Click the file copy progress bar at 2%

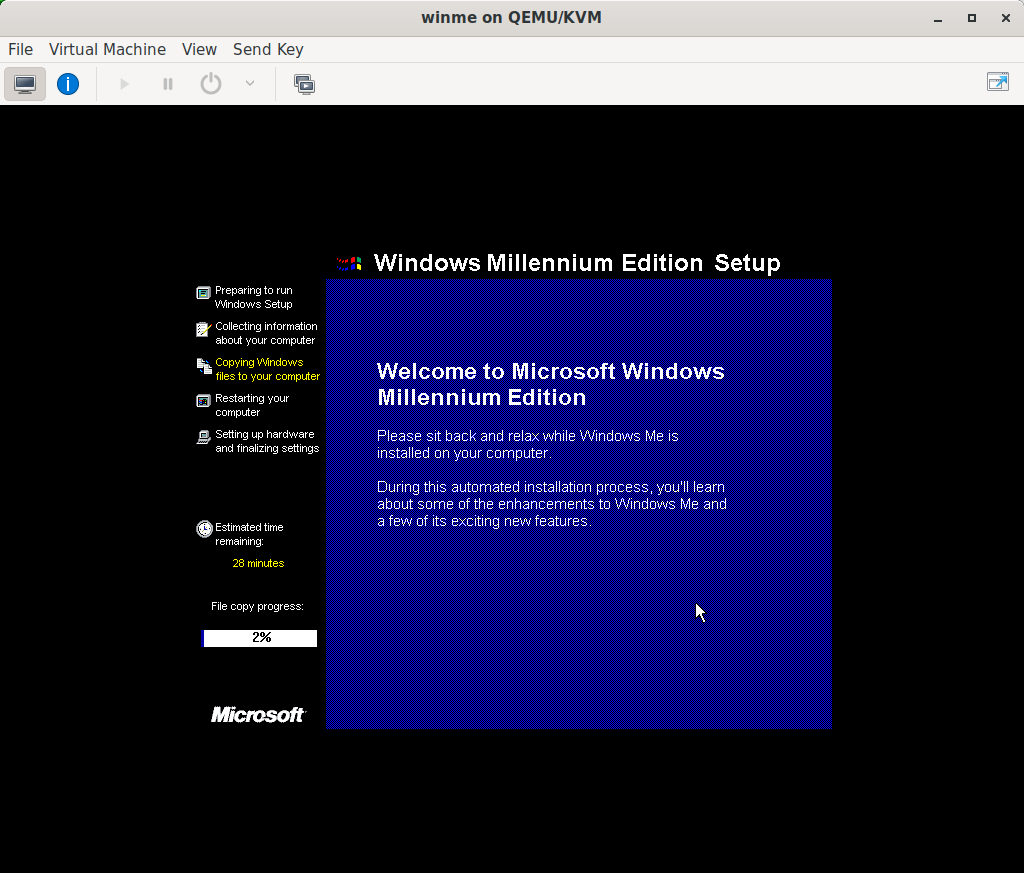click(260, 638)
